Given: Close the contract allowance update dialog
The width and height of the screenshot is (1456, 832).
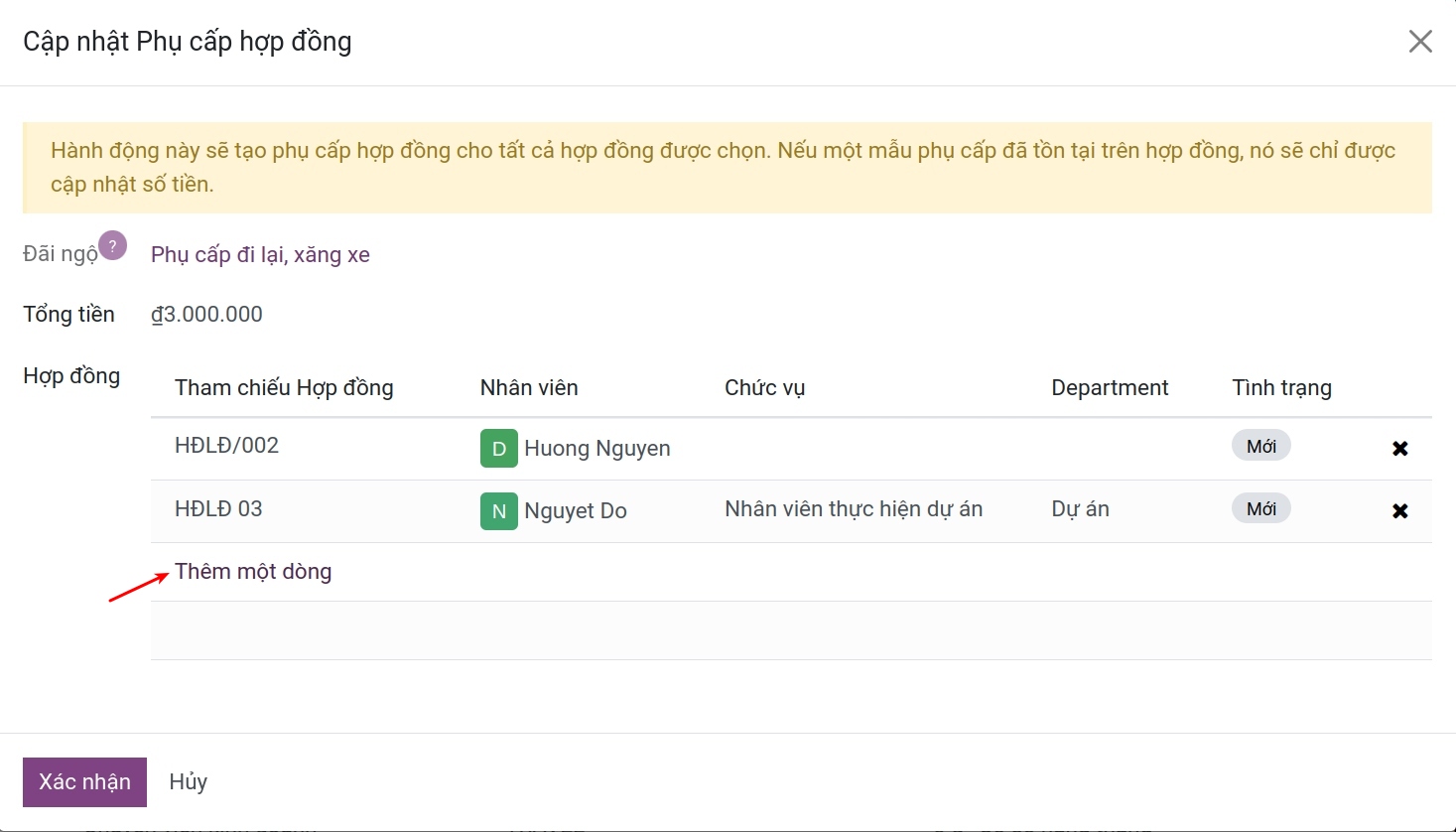Looking at the screenshot, I should coord(1420,42).
